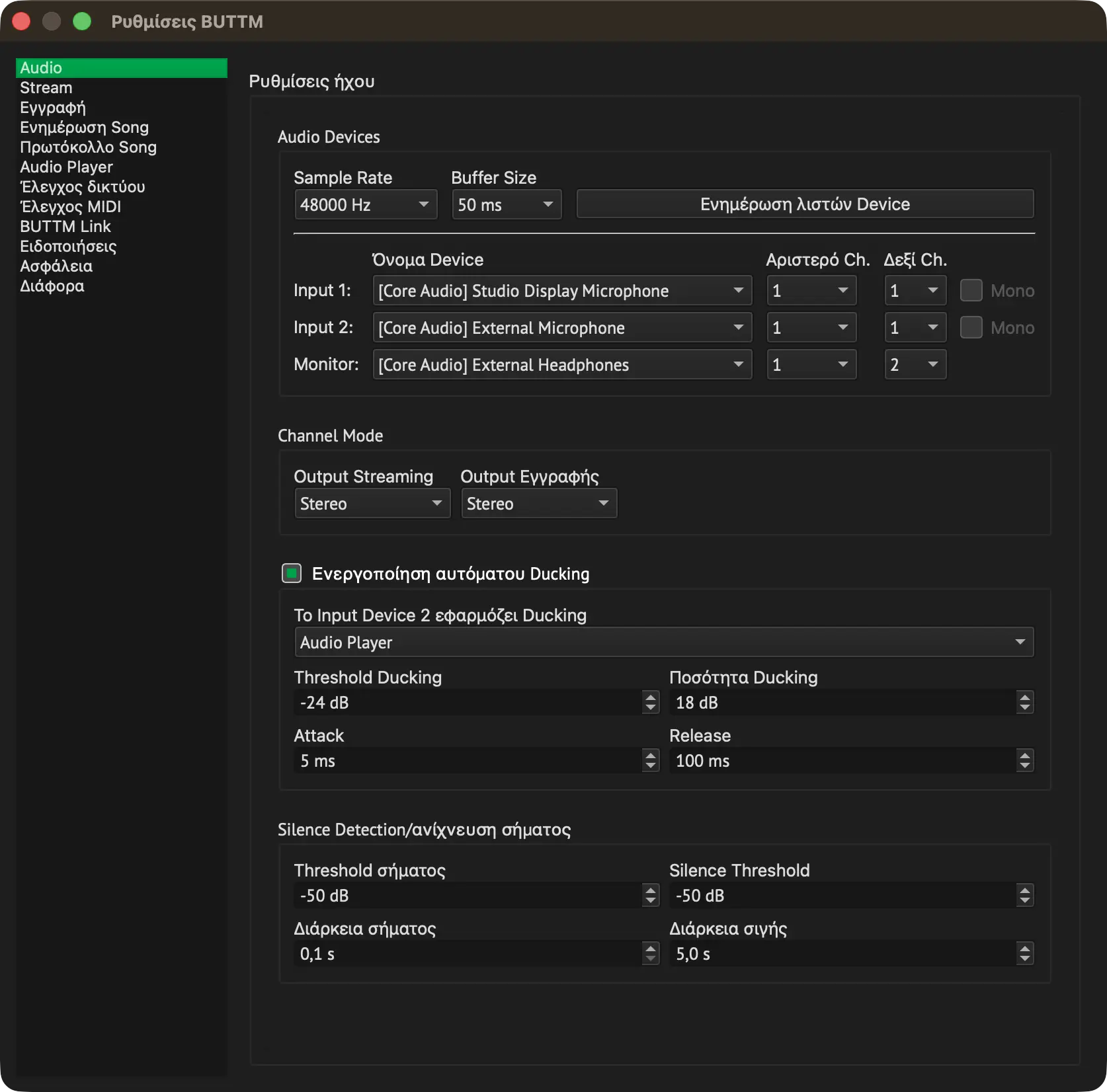The height and width of the screenshot is (1092, 1107).
Task: Click the Threshold Ducking stepper arrows
Action: [651, 703]
